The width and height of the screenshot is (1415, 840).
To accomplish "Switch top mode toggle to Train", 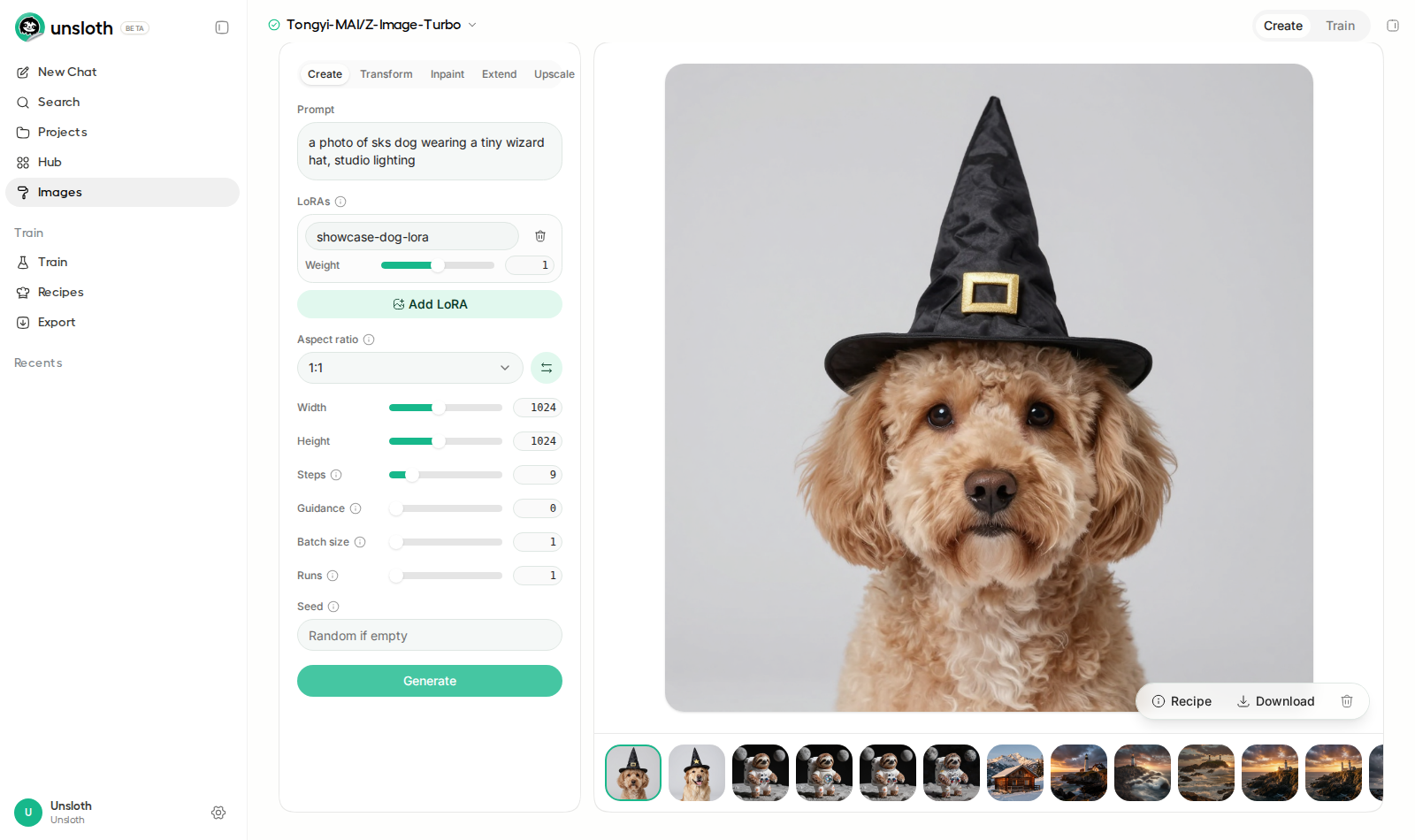I will tap(1340, 26).
